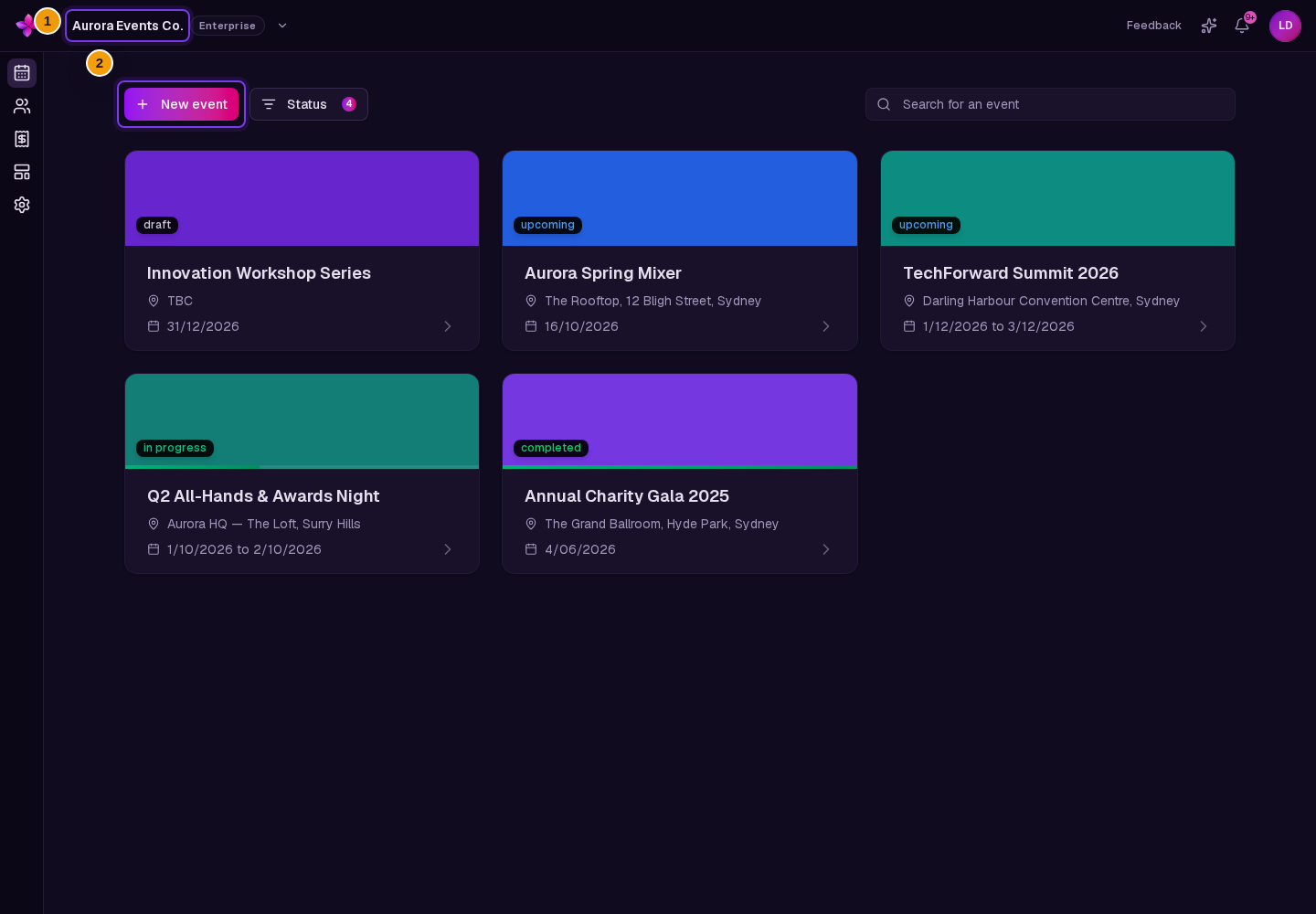The height and width of the screenshot is (914, 1316).
Task: Open the notifications bell
Action: [1242, 26]
